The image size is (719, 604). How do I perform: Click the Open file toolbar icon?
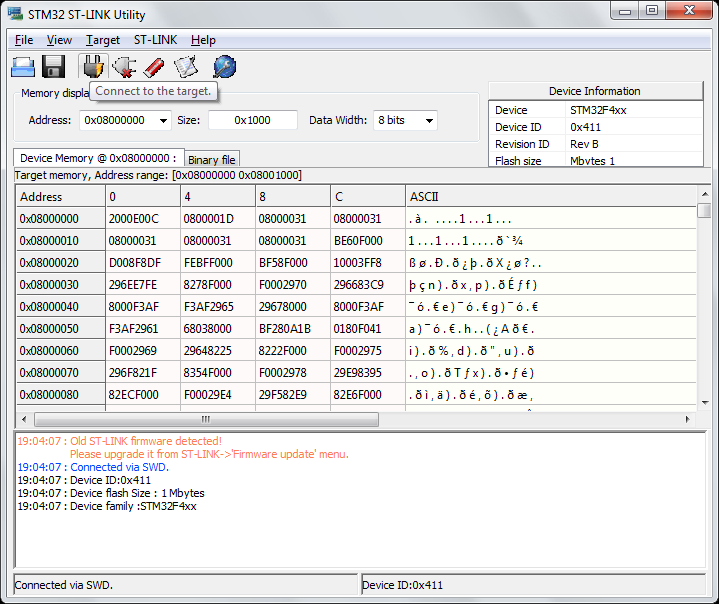click(23, 67)
